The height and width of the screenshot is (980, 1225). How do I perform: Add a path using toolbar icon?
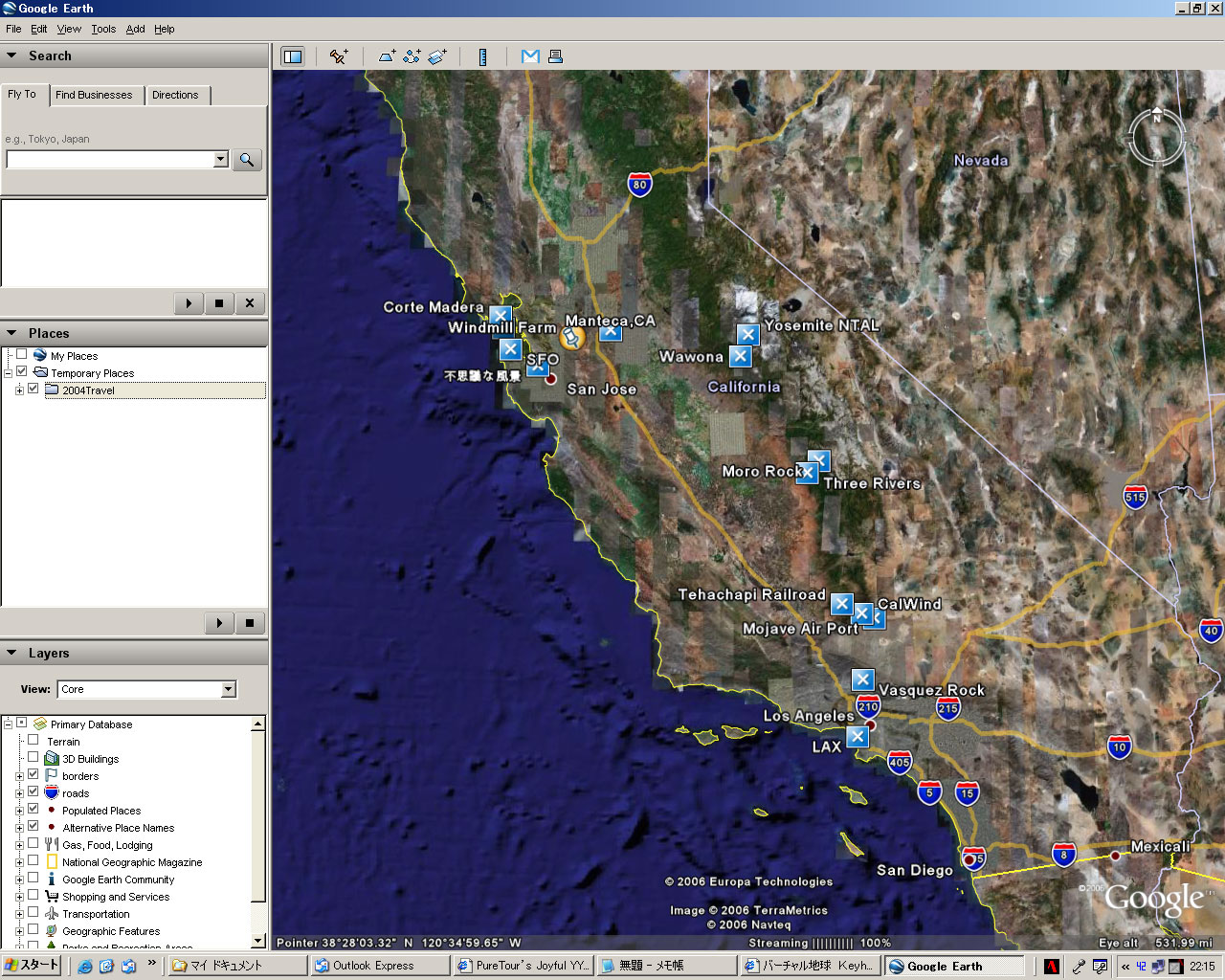coord(412,56)
